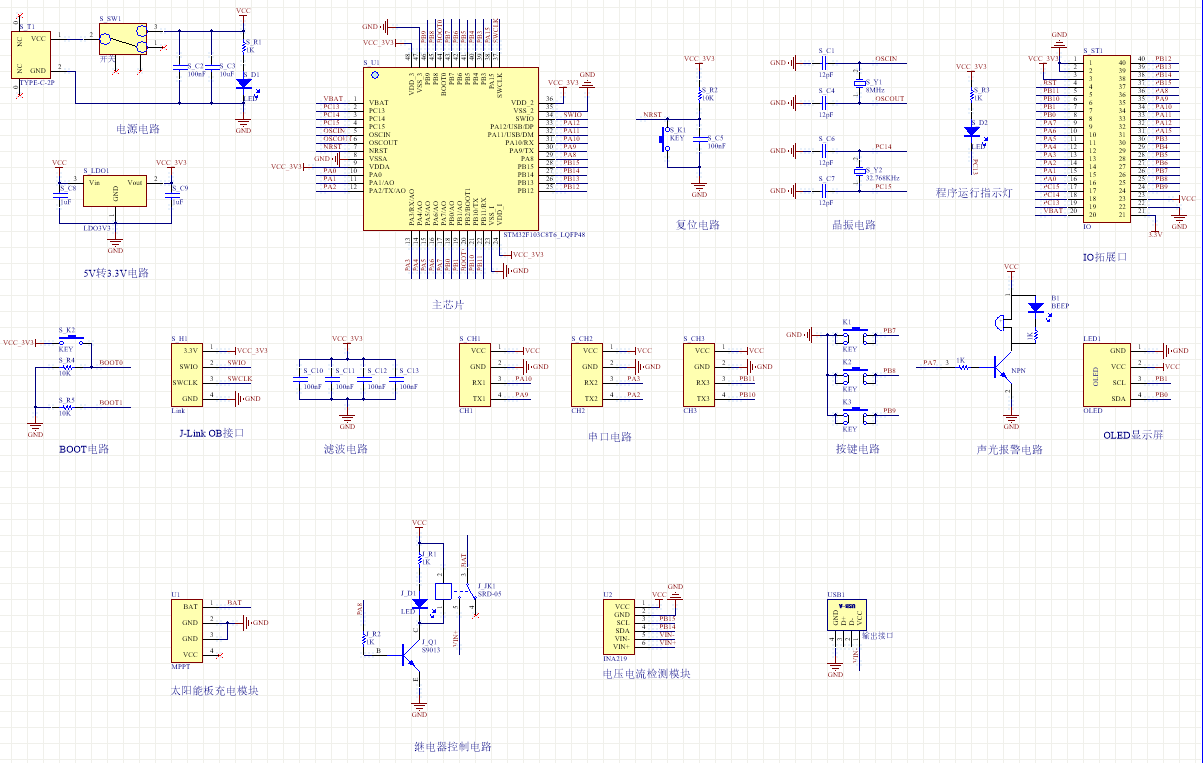The width and height of the screenshot is (1203, 763).
Task: Click the CH1 serial port header
Action: point(476,375)
